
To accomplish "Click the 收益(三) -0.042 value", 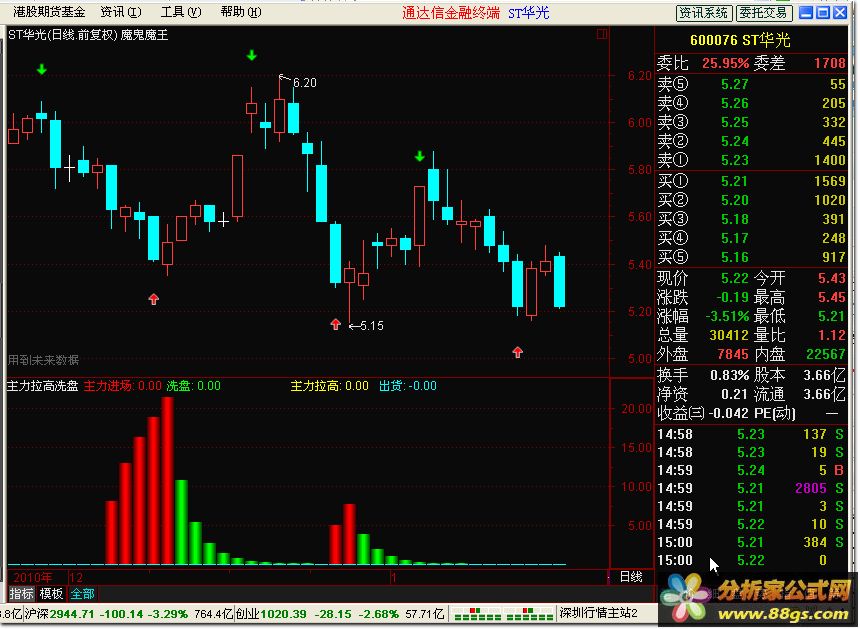I will click(x=729, y=413).
